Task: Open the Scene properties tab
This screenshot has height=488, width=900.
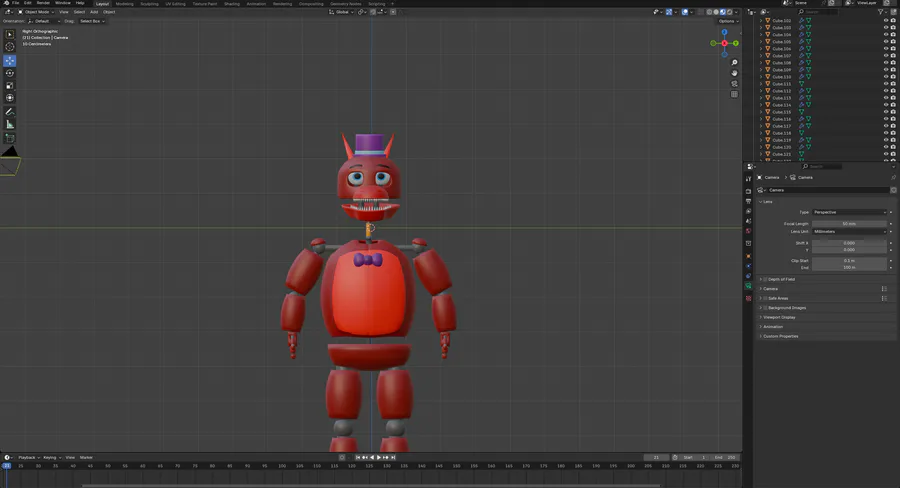Action: tap(748, 220)
